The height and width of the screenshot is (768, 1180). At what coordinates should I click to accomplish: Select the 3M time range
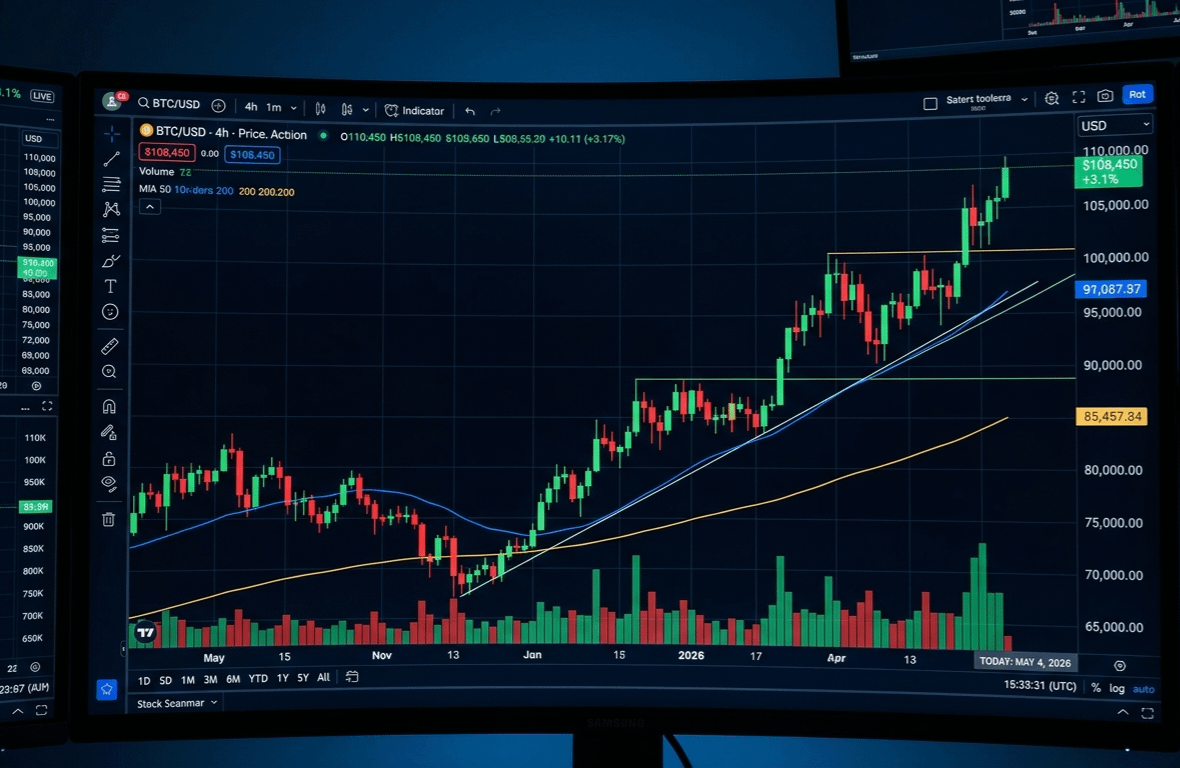[x=210, y=679]
